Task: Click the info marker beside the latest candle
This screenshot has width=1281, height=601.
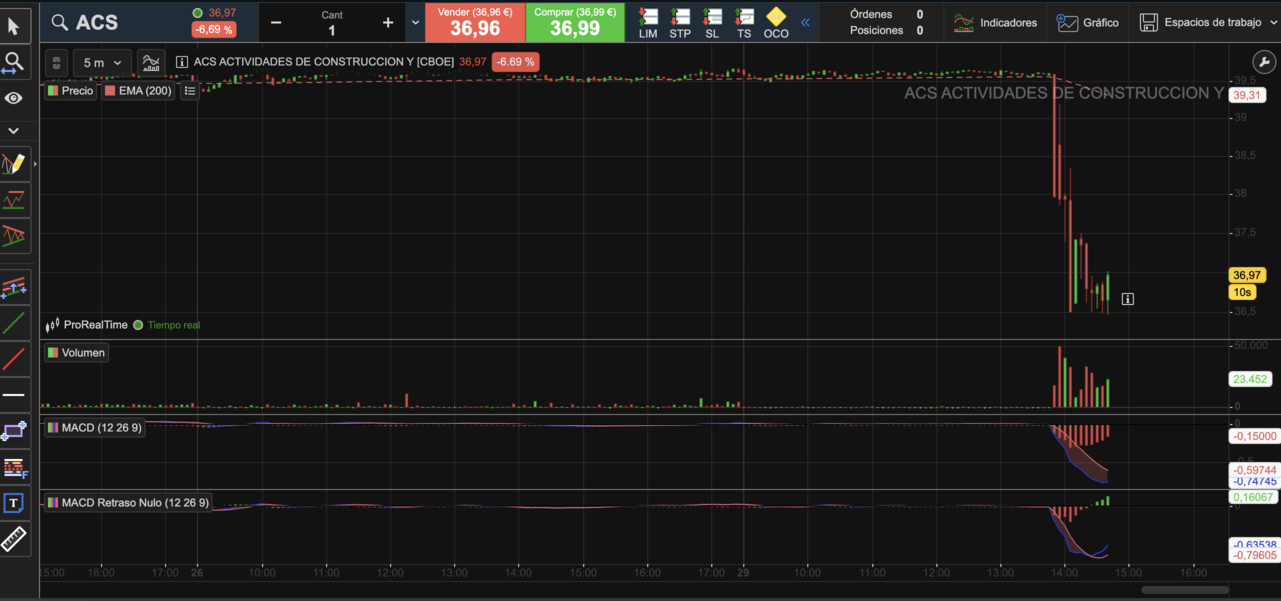Action: (x=1127, y=299)
